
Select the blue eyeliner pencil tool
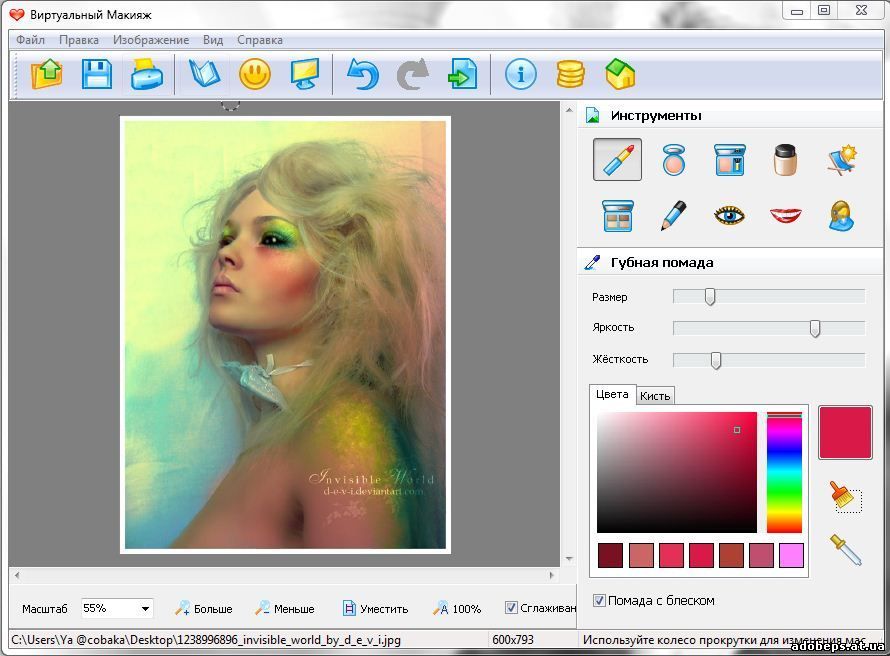coord(674,216)
